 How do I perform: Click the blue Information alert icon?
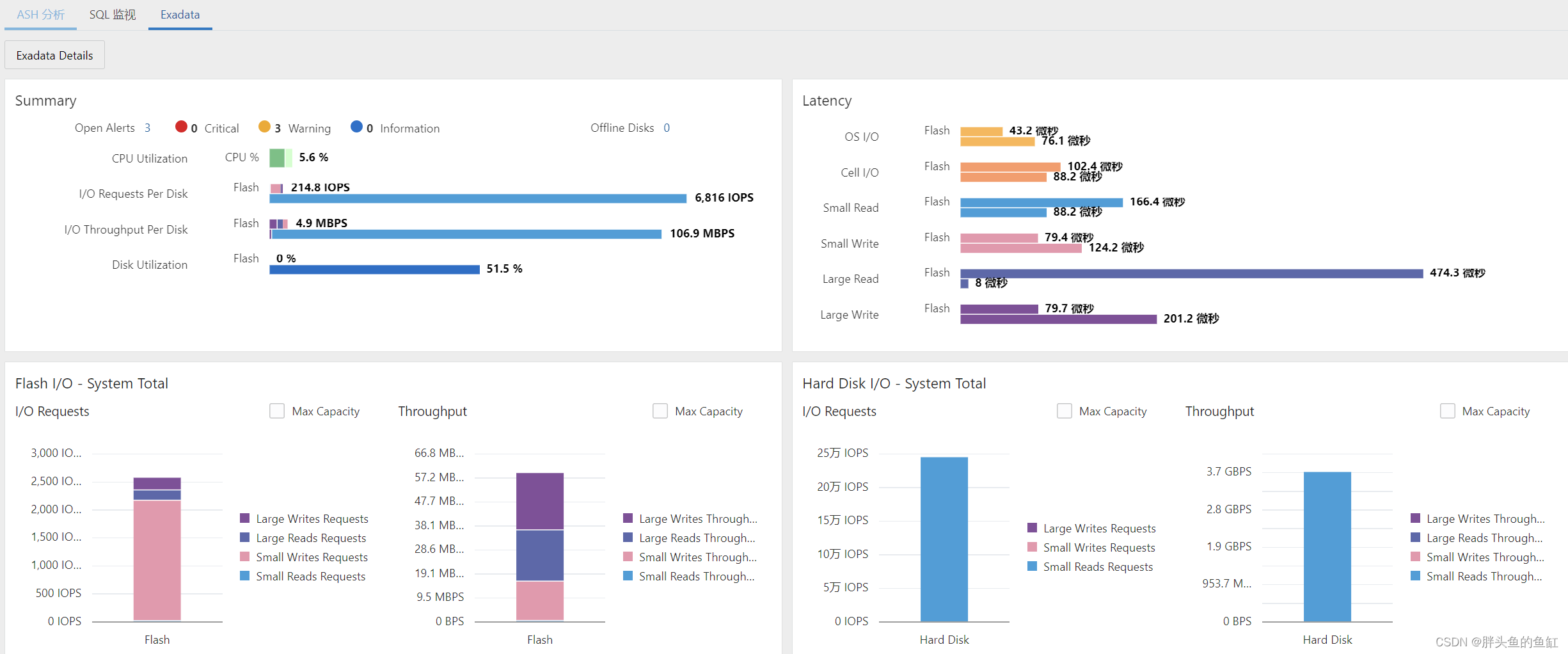point(356,127)
